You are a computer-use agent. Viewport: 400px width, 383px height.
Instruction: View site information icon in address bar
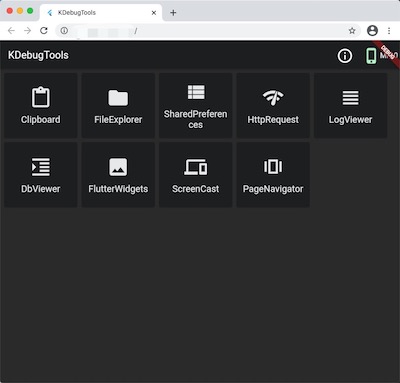point(64,31)
